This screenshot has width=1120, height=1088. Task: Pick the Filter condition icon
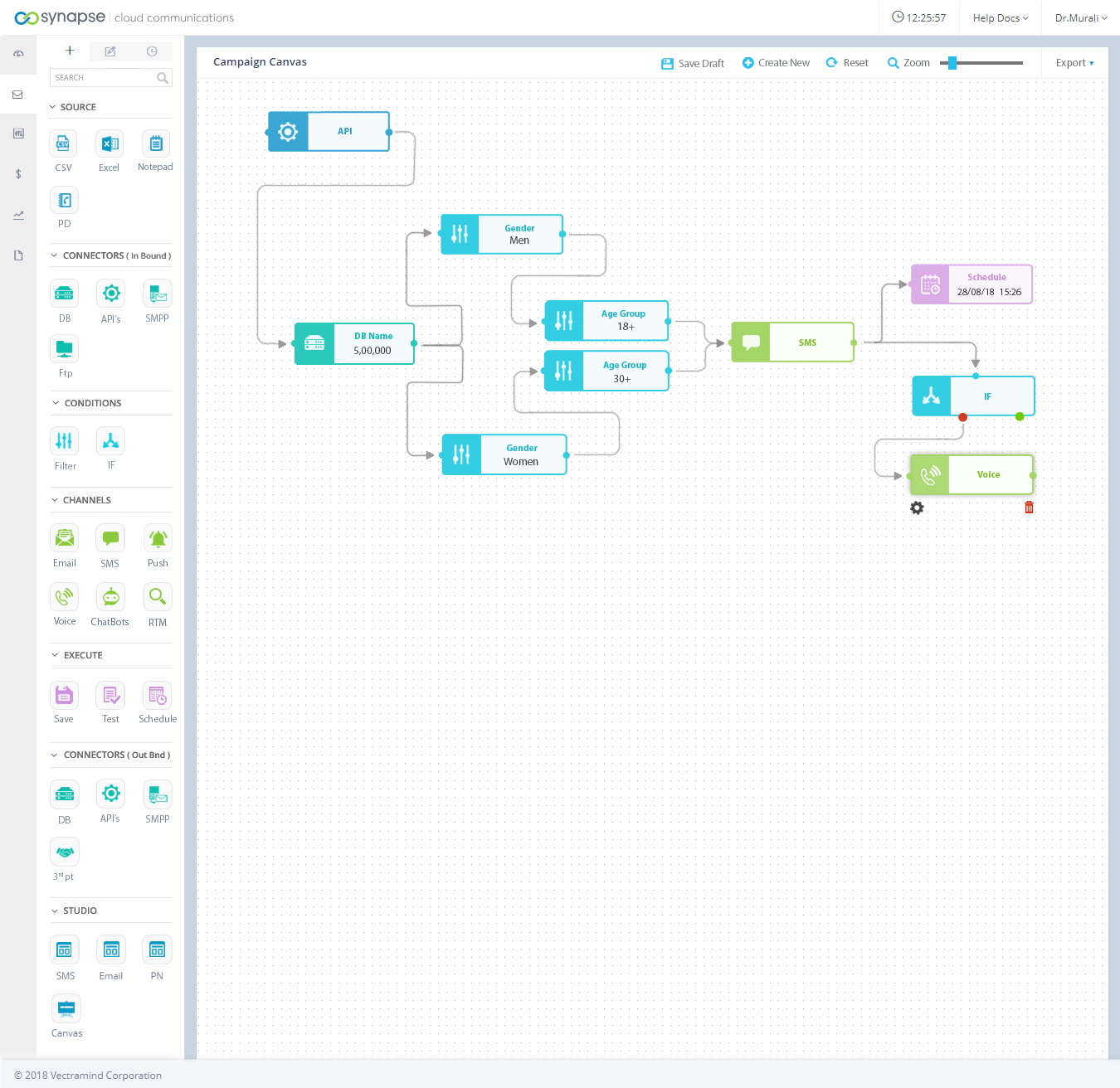pos(65,441)
